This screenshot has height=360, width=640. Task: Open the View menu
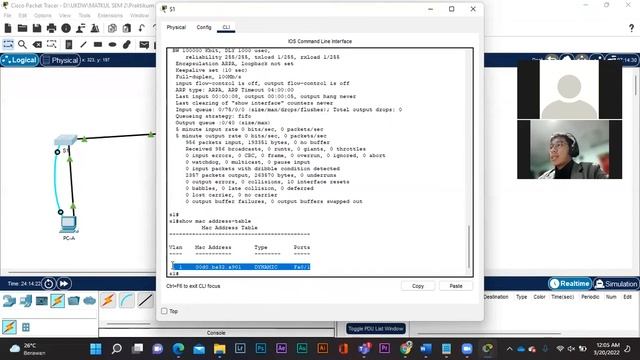tap(64, 15)
